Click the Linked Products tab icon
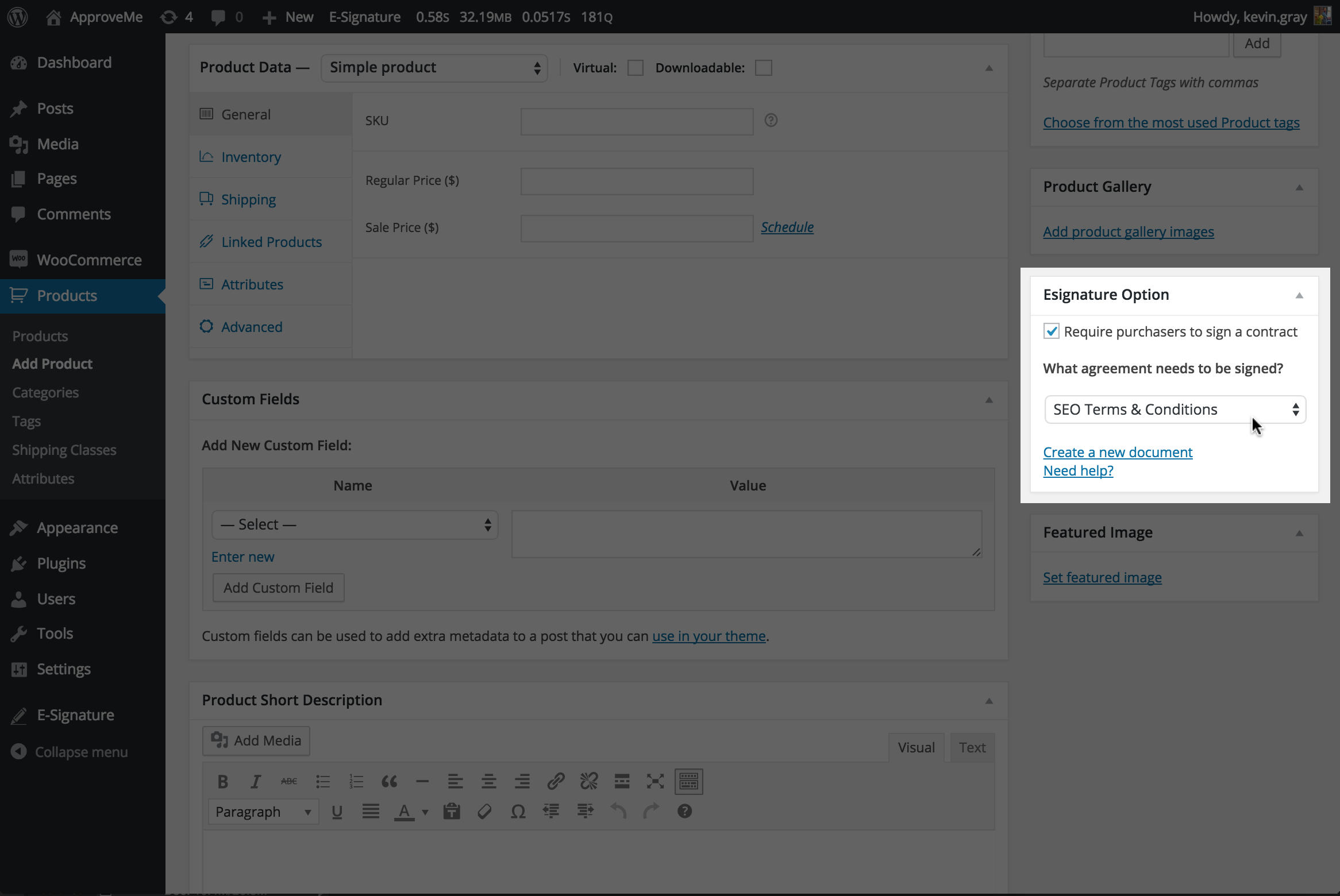1340x896 pixels. 207,241
